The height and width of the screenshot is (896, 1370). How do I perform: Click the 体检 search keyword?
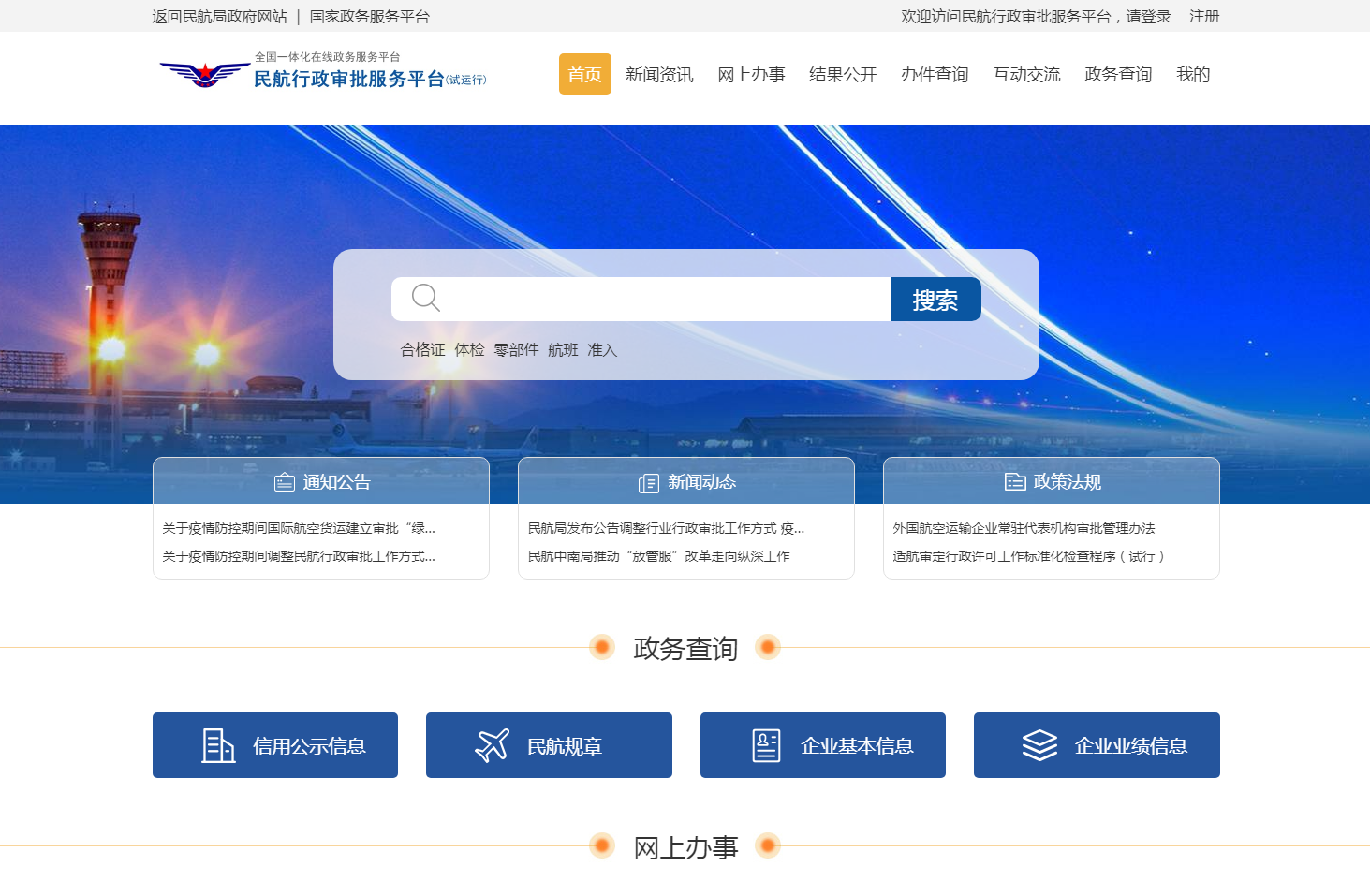coord(470,350)
